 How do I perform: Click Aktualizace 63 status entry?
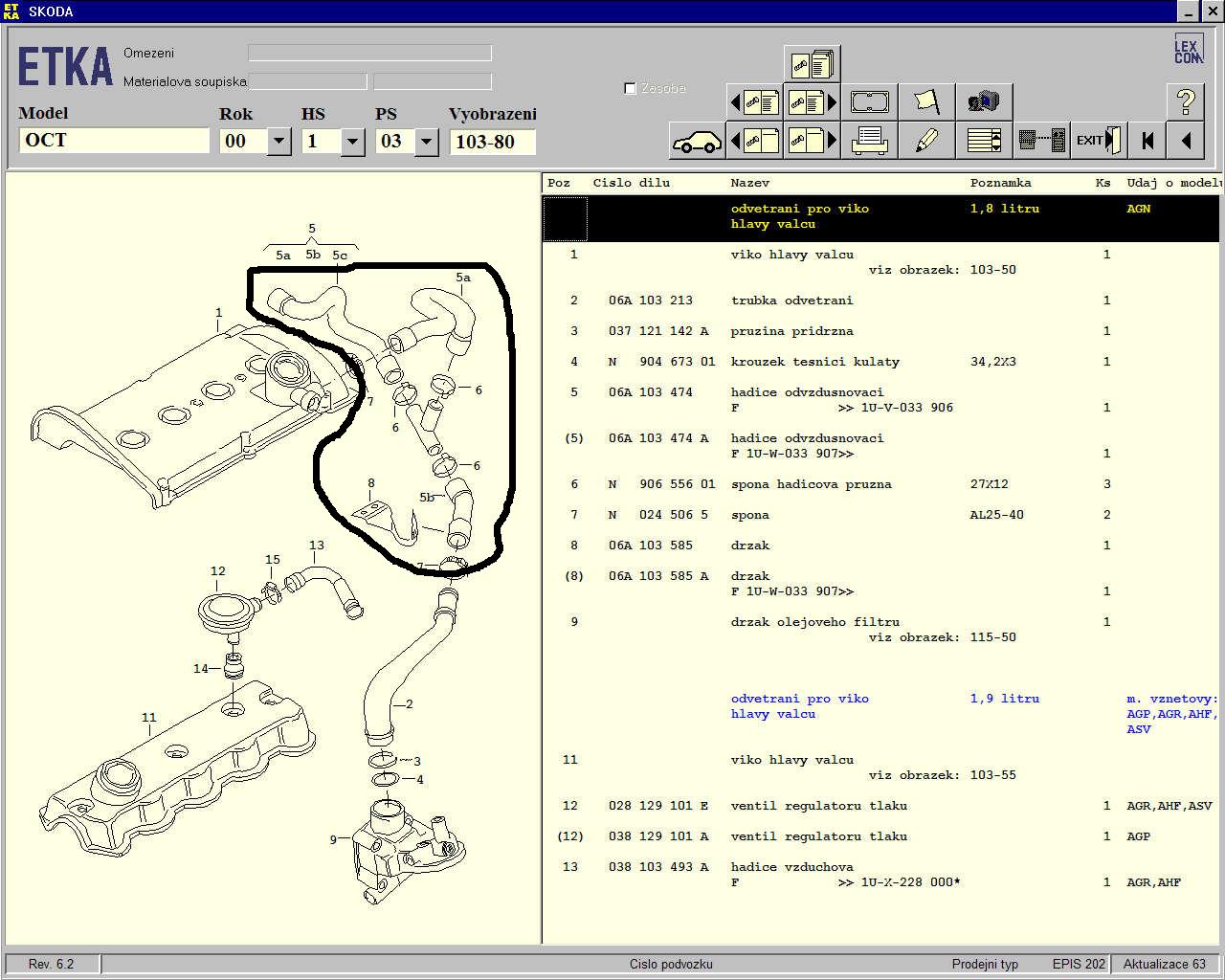point(1165,964)
